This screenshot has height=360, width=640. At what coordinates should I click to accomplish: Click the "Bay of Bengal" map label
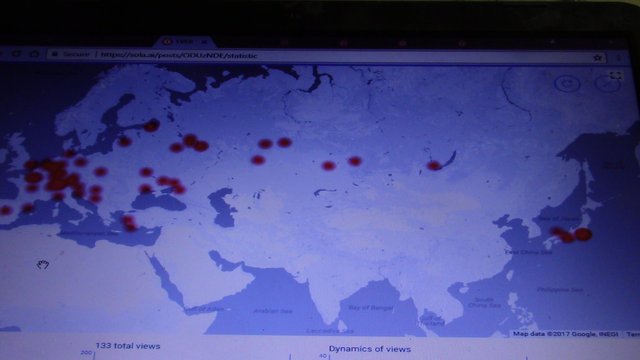click(371, 307)
